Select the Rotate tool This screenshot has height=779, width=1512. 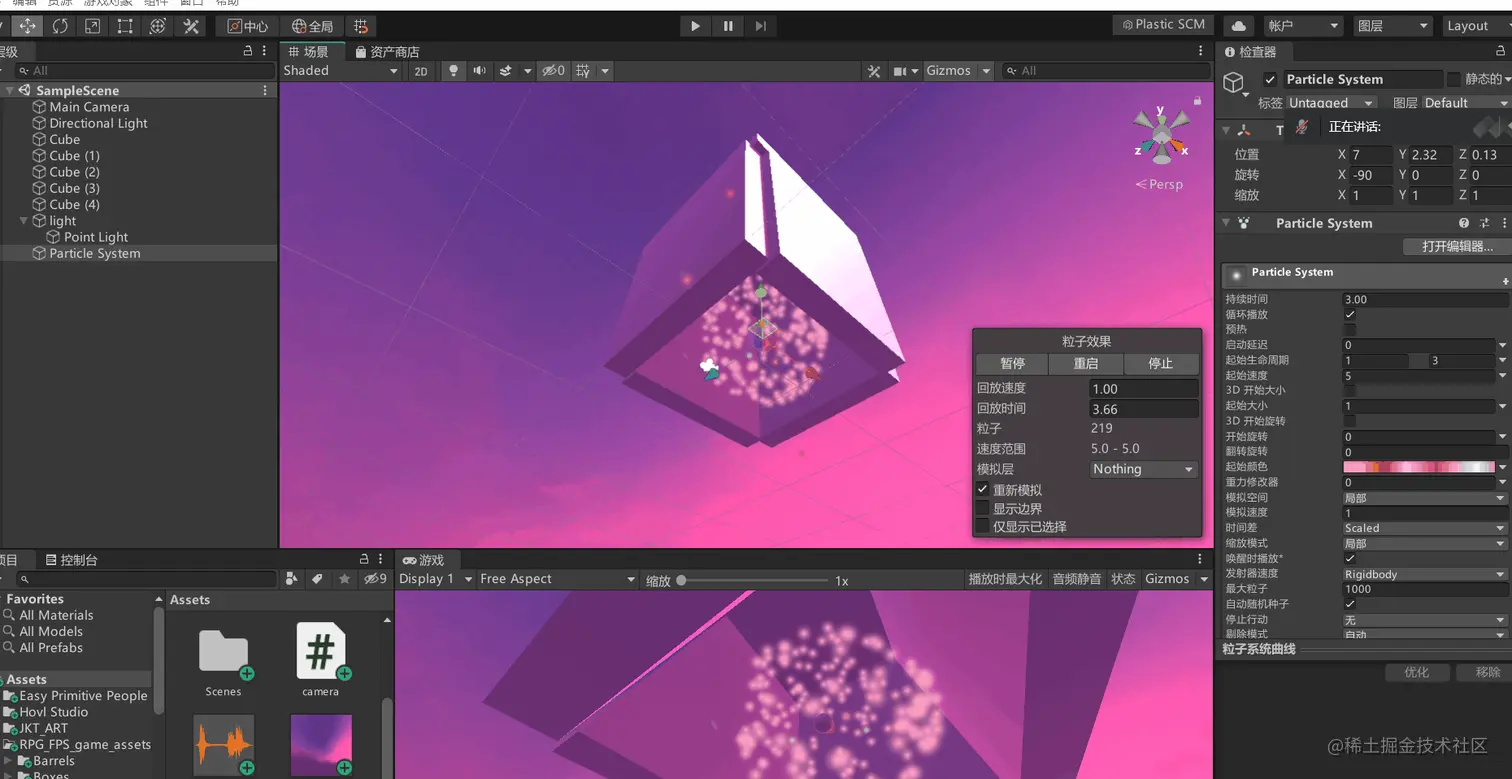60,26
